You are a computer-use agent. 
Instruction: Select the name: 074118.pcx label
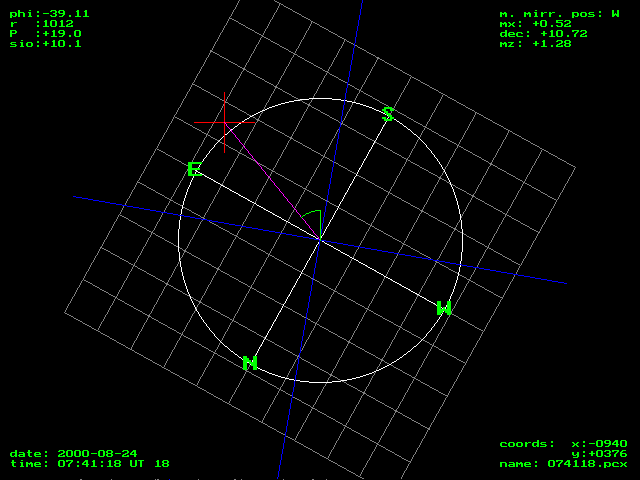pos(563,464)
